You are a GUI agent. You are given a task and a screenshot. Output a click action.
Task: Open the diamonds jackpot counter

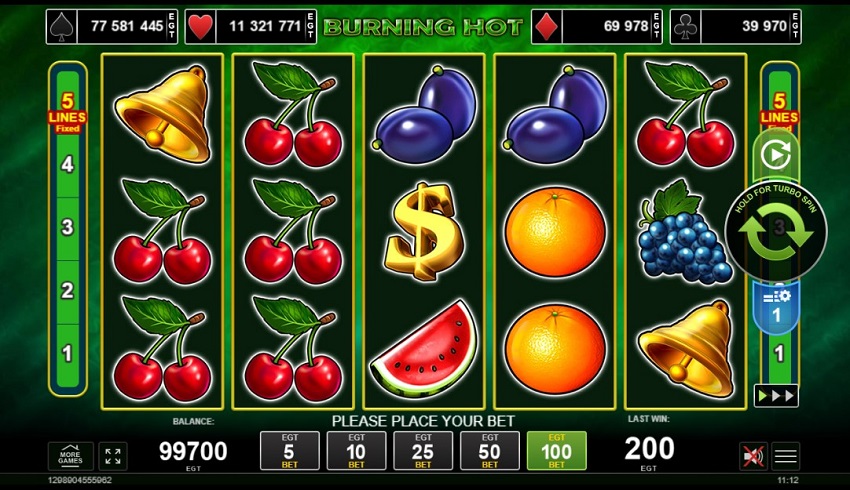click(597, 27)
